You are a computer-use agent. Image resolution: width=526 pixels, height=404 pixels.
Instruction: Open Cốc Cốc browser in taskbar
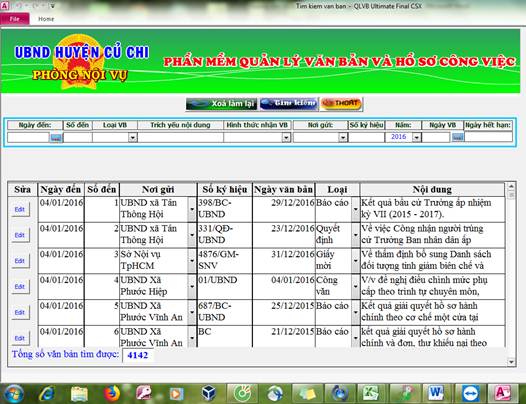pos(243,393)
